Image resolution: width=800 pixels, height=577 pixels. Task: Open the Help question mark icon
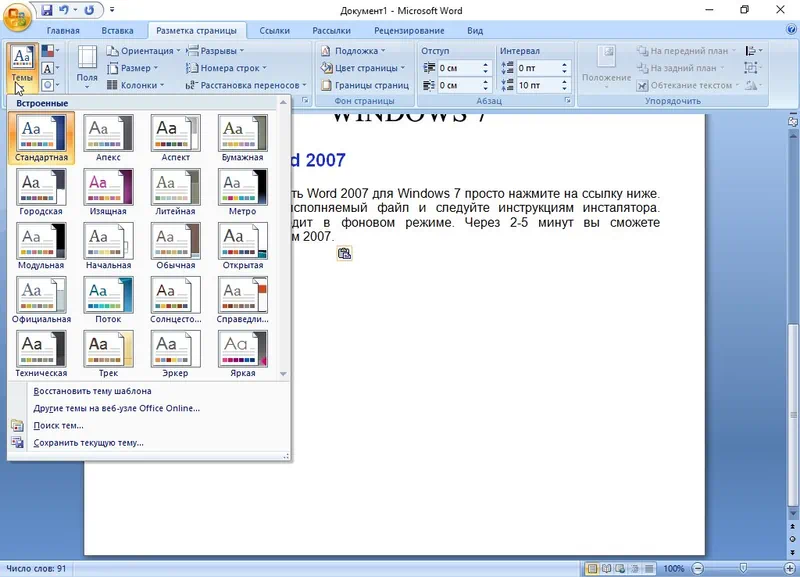click(x=789, y=31)
